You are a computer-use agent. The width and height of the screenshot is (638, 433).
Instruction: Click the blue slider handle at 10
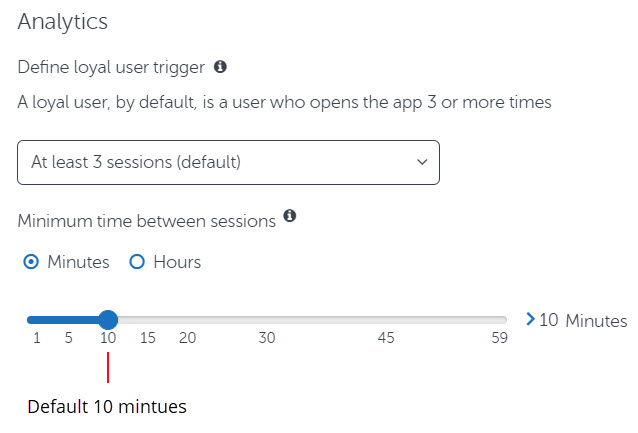click(108, 320)
